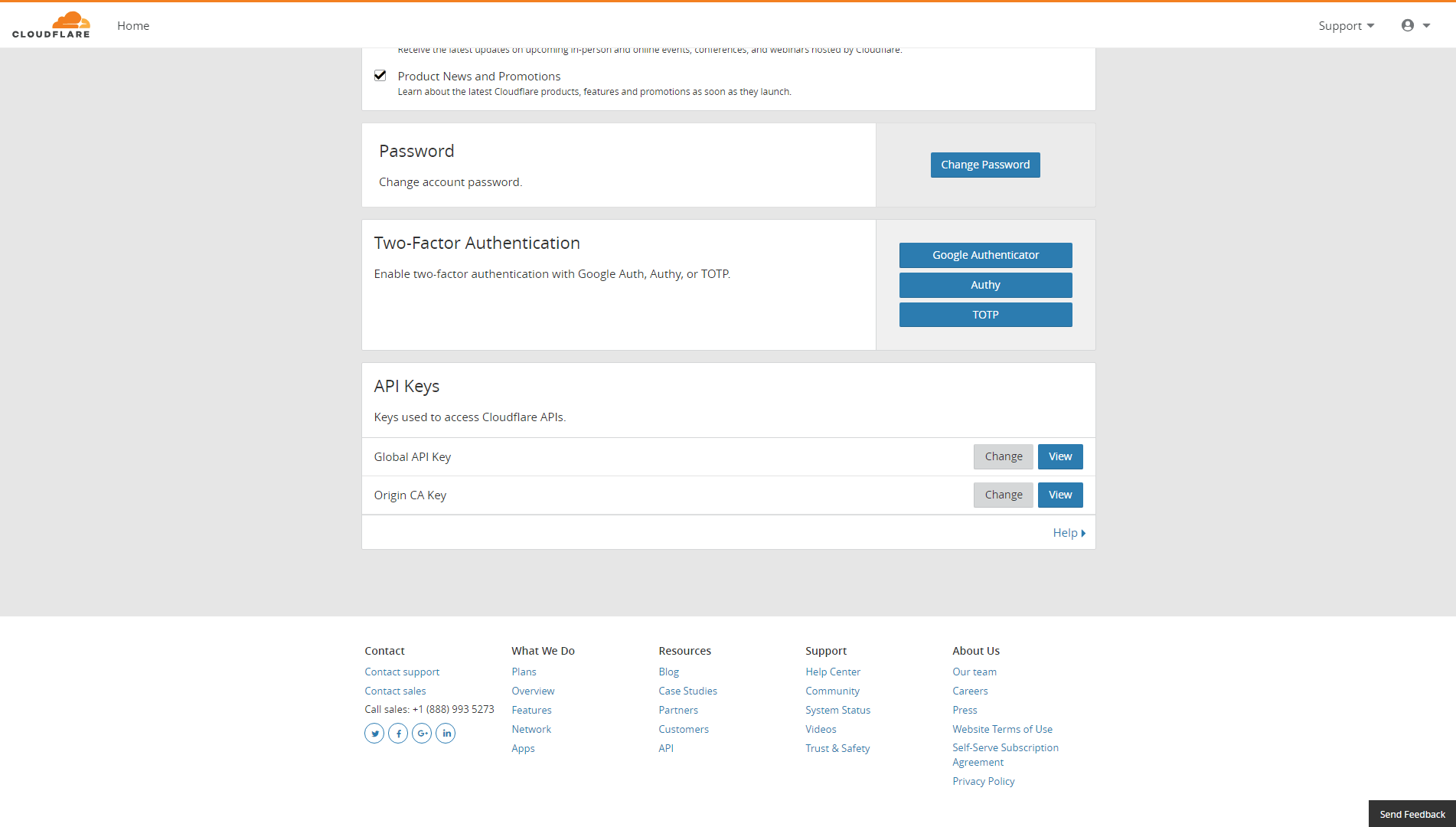This screenshot has width=1456, height=827.
Task: Expand the Help section under API Keys
Action: 1069,533
